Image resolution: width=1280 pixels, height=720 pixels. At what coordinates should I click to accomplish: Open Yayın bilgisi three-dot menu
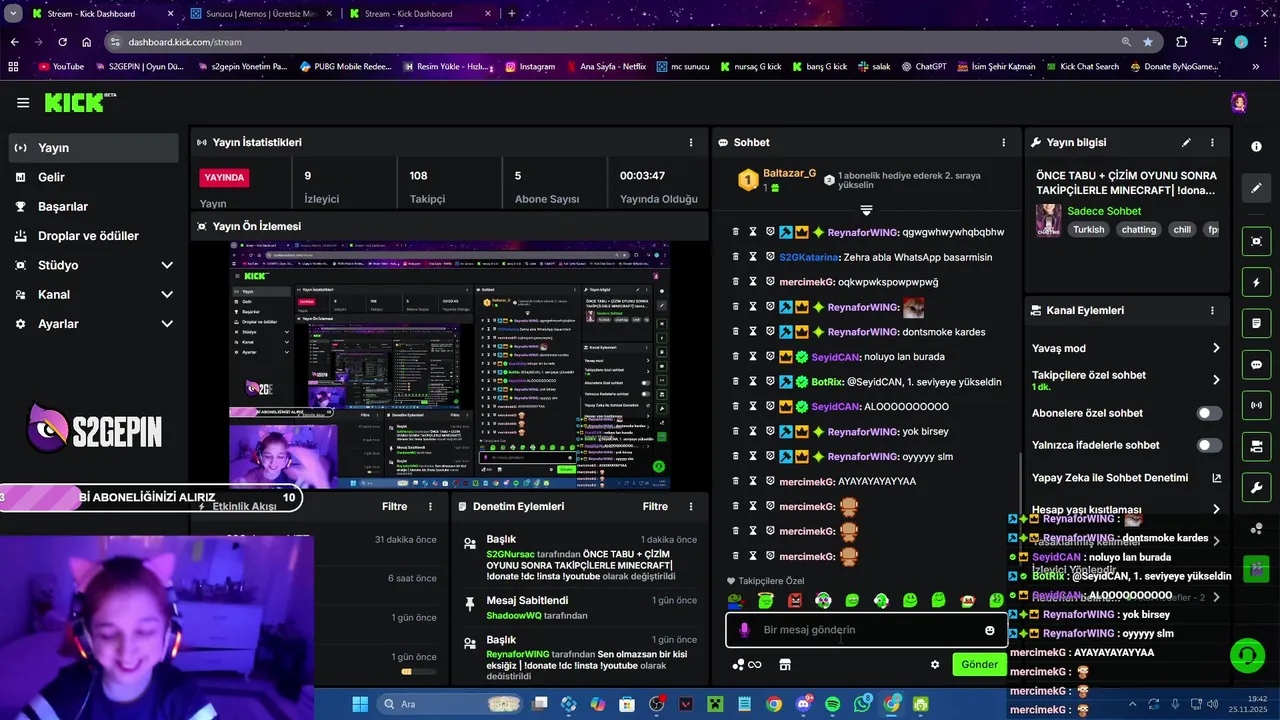1212,142
